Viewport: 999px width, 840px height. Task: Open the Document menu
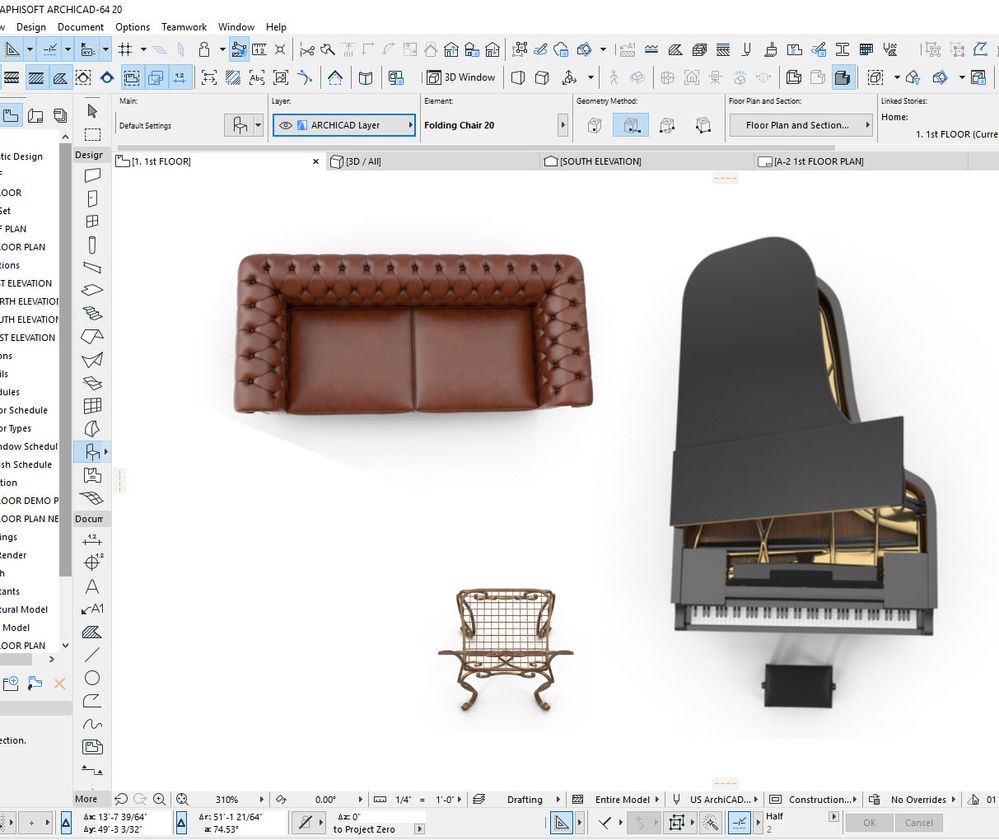click(x=80, y=27)
